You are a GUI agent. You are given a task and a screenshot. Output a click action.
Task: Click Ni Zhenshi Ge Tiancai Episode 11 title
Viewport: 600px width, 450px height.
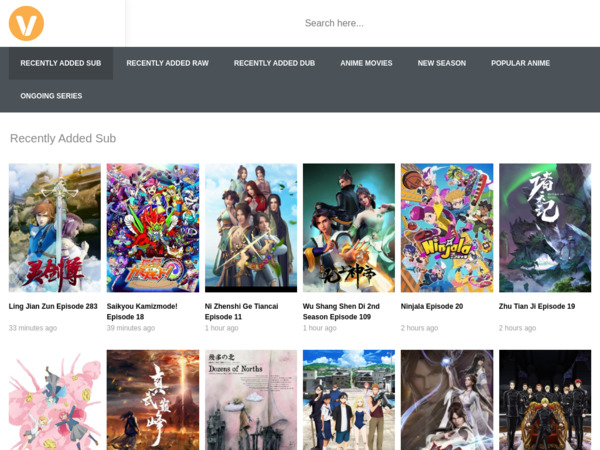[x=241, y=311]
